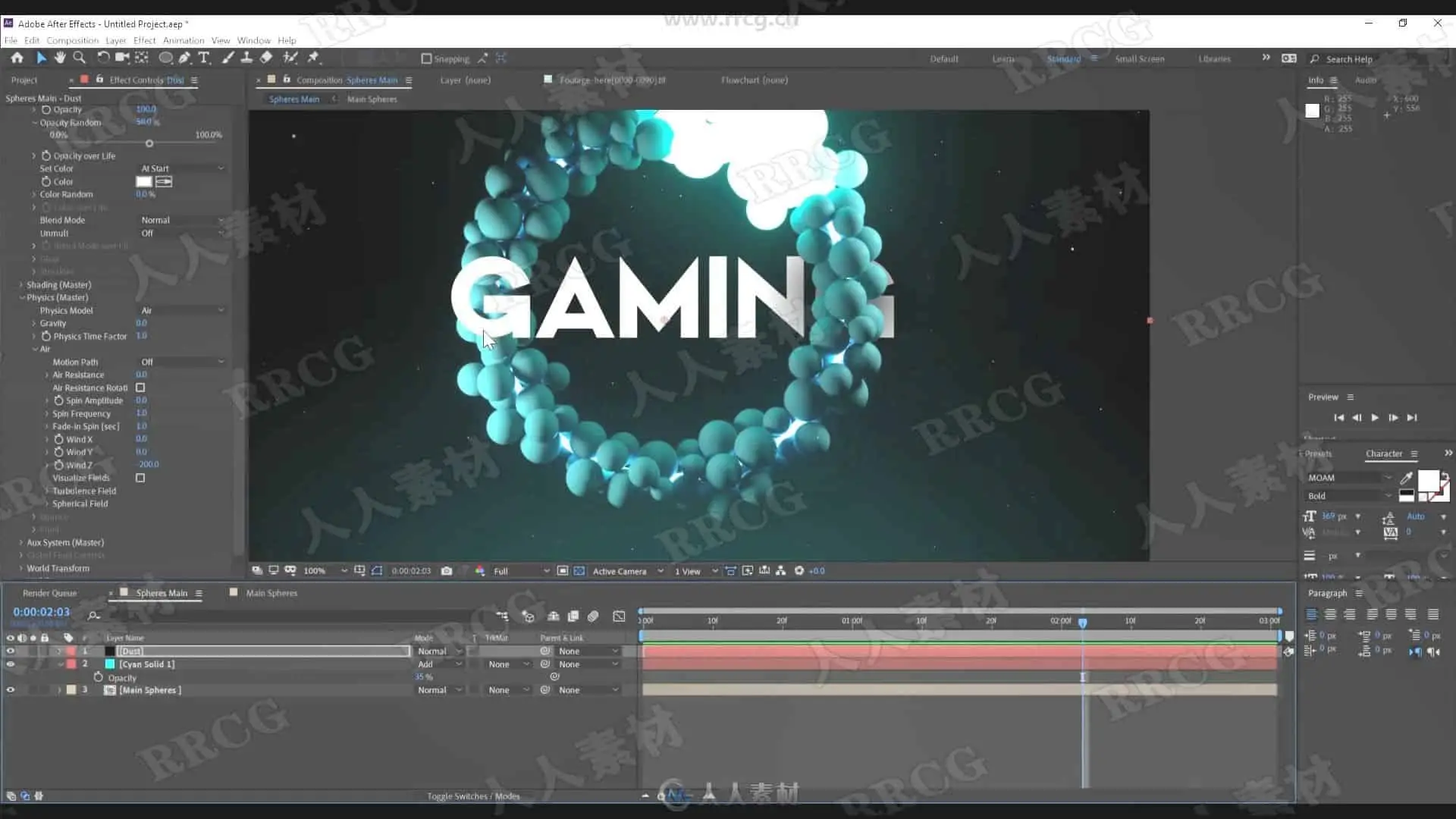Click the particle Color swatch
Viewport: 1456px width, 819px height.
[143, 181]
